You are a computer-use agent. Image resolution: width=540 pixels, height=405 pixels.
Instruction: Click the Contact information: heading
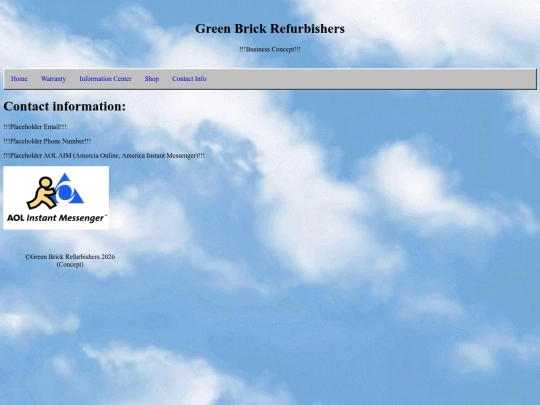click(65, 106)
